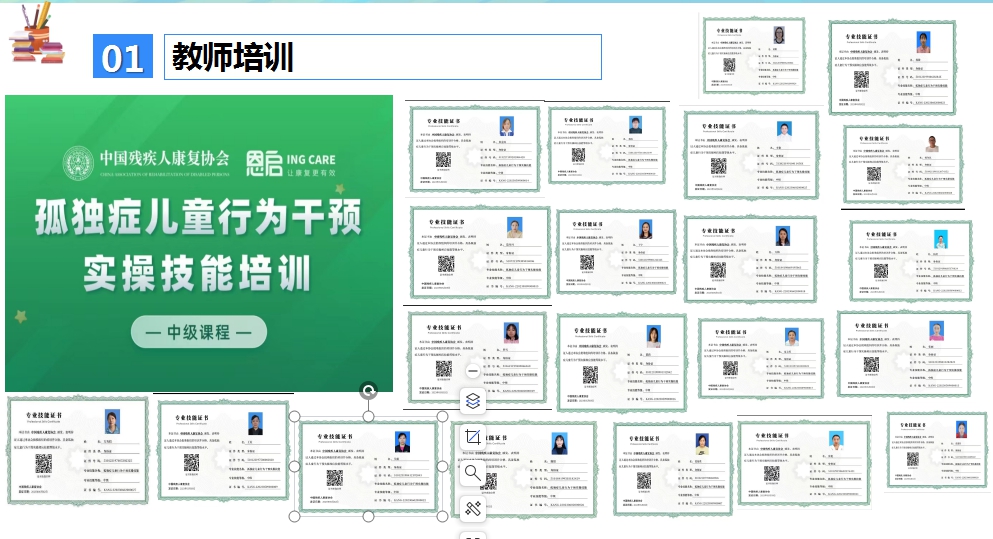
Task: Click the 恩启 ING CARE logo
Action: (291, 163)
